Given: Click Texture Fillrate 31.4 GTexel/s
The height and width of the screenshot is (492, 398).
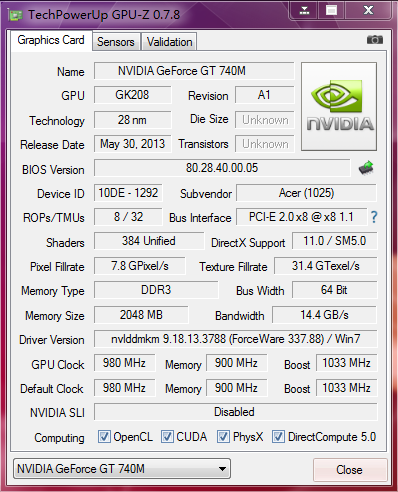Looking at the screenshot, I should (x=326, y=266).
